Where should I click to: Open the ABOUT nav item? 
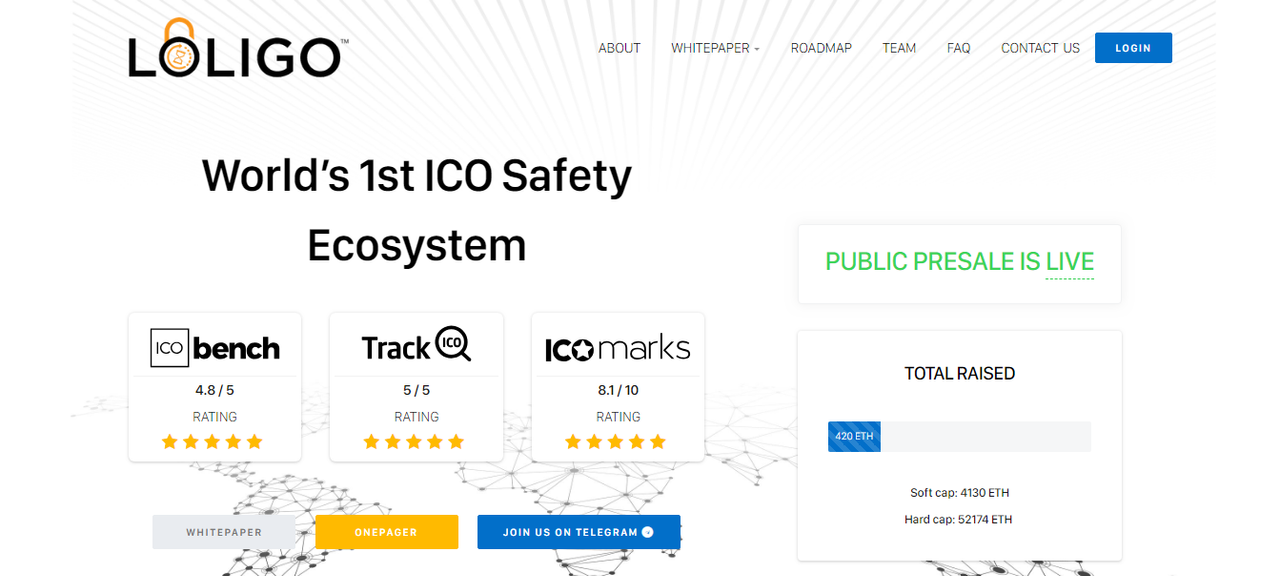619,48
